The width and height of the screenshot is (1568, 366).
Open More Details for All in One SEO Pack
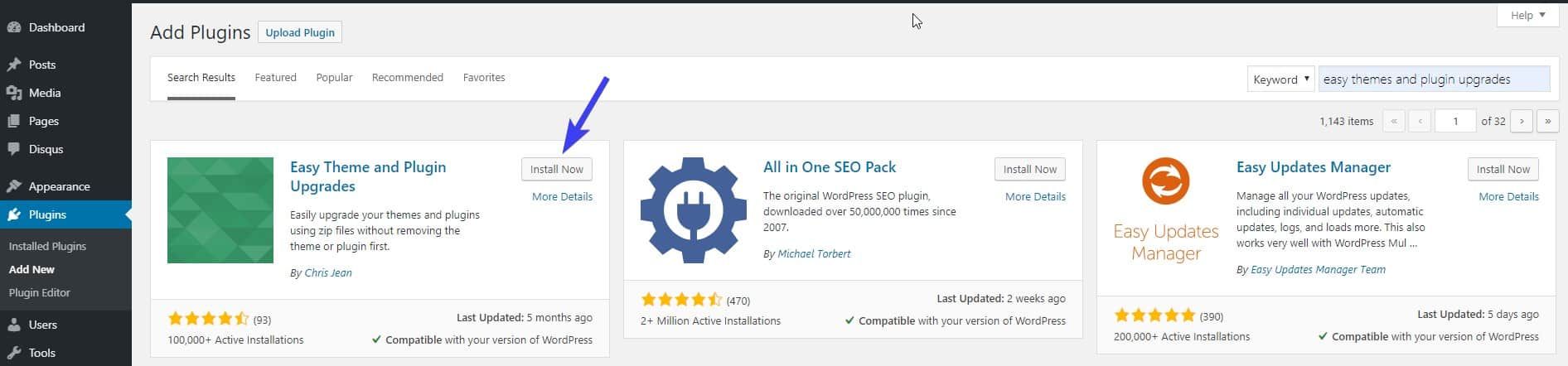pos(1035,197)
